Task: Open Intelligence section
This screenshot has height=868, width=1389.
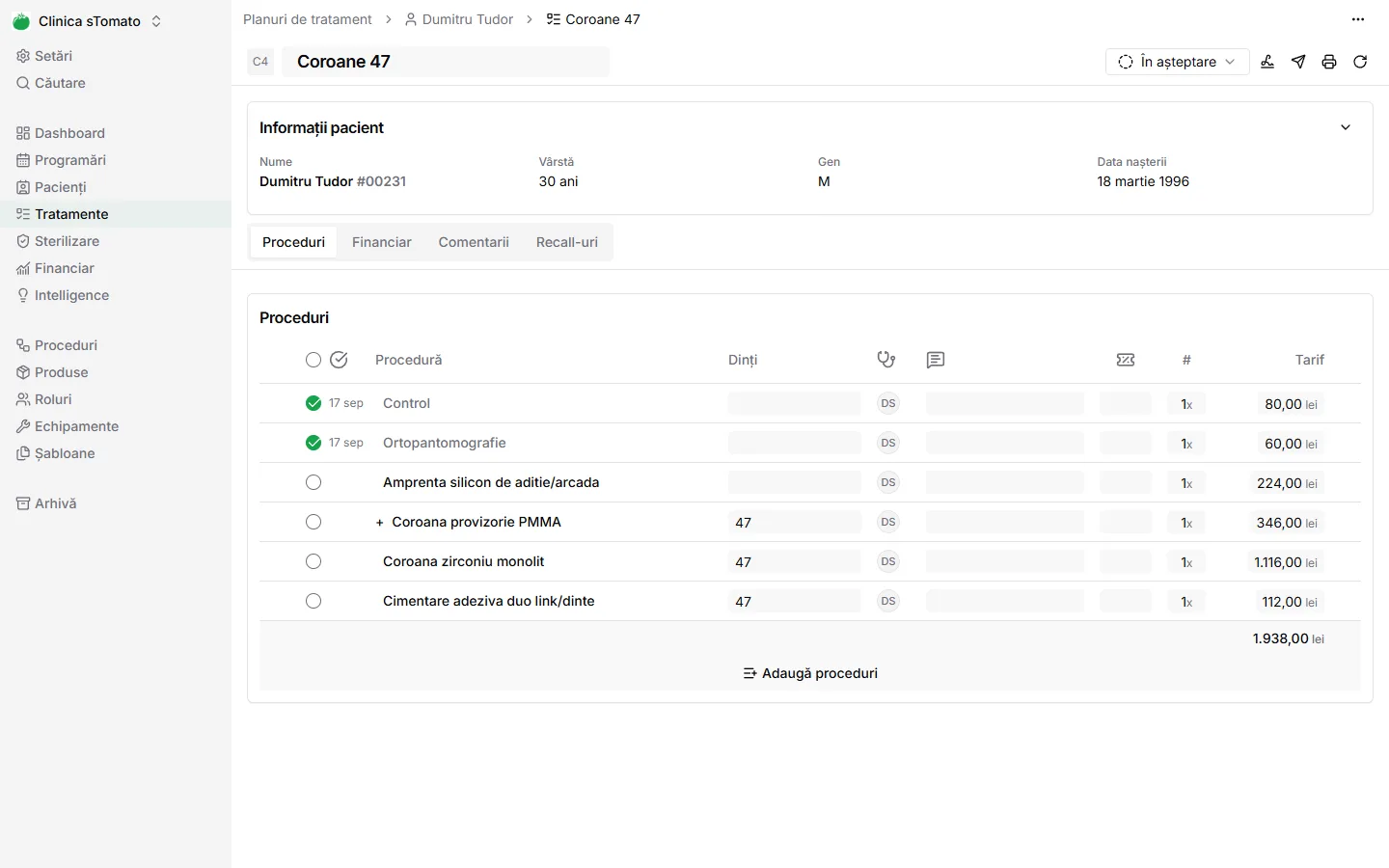Action: (x=63, y=295)
